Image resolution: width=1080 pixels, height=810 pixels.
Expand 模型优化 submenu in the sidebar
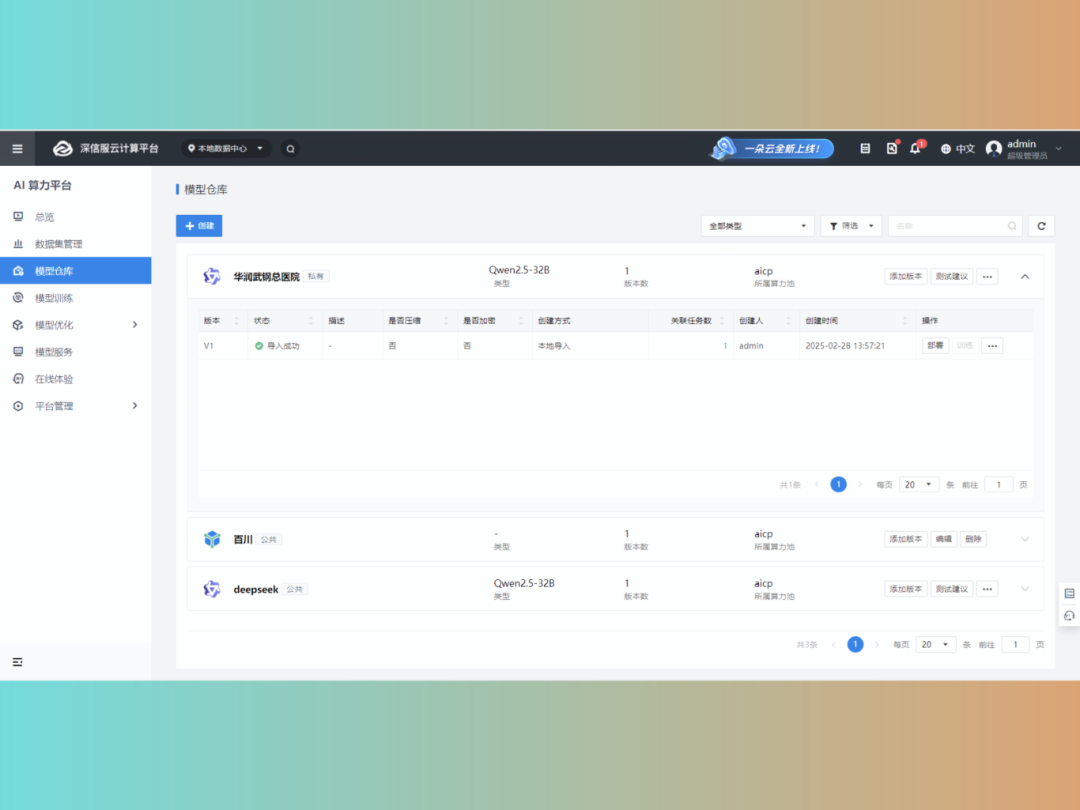pyautogui.click(x=135, y=324)
